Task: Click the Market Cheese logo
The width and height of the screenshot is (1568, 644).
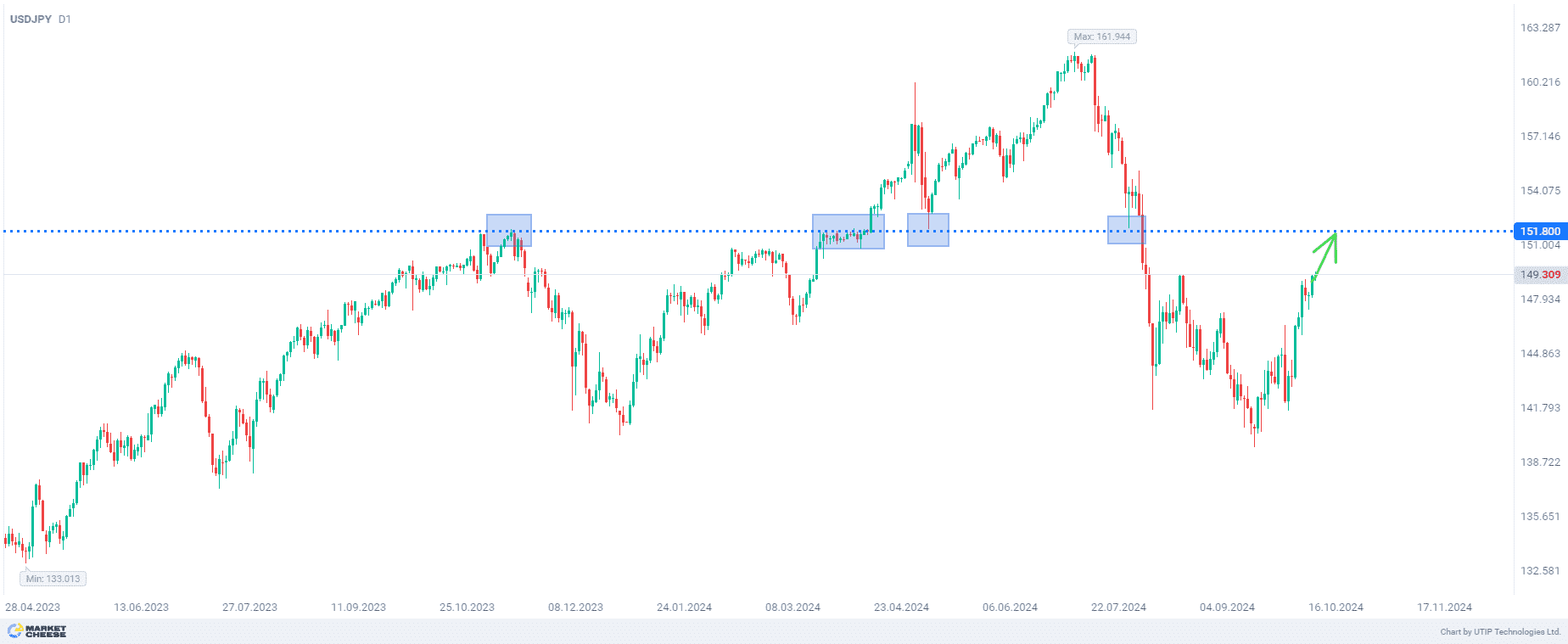Action: point(37,630)
